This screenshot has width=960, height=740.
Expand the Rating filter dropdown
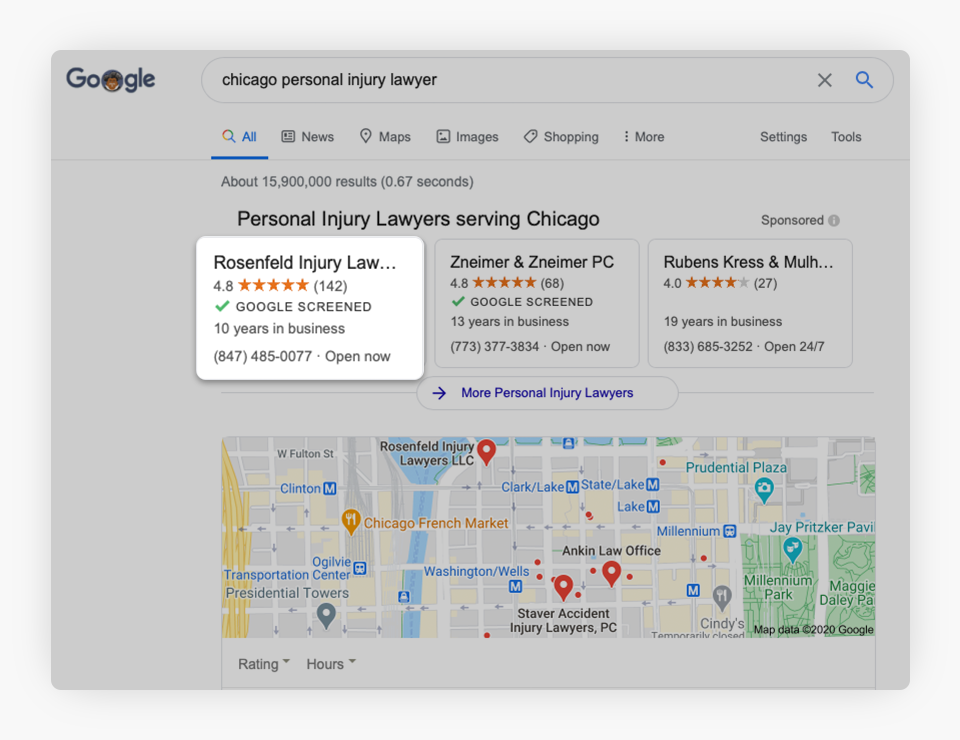click(x=264, y=664)
